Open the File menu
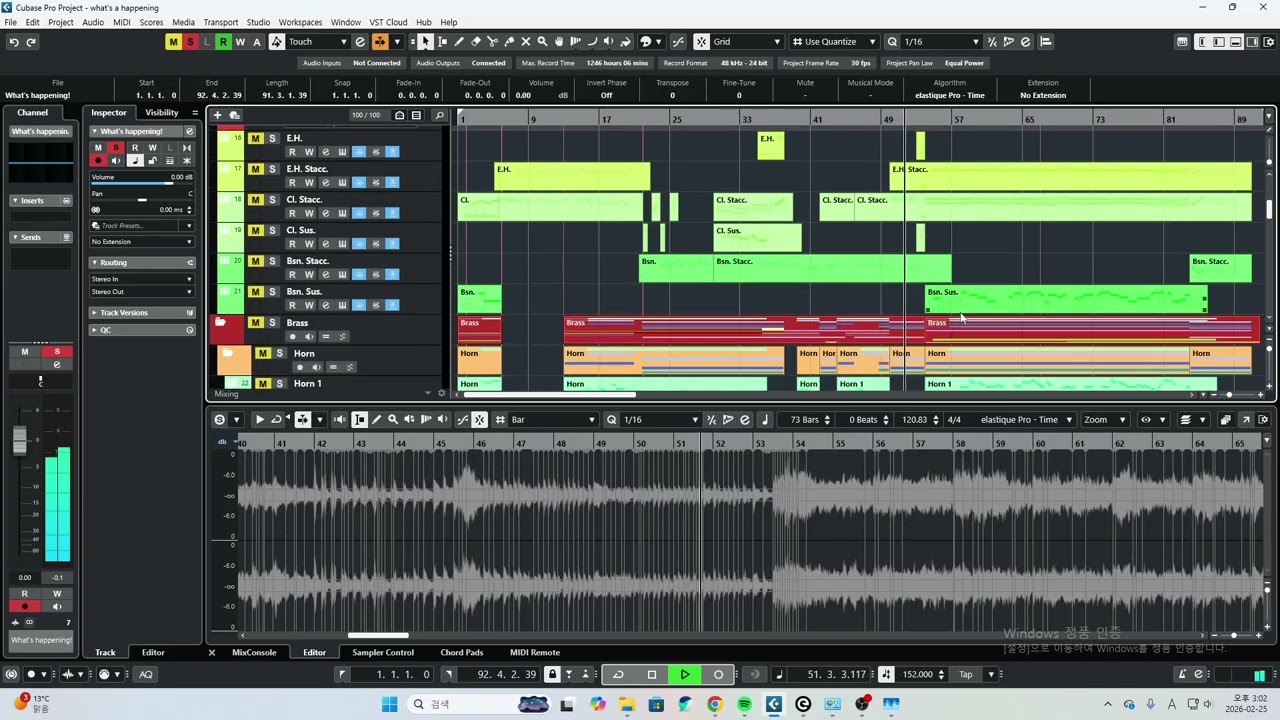 pos(9,22)
